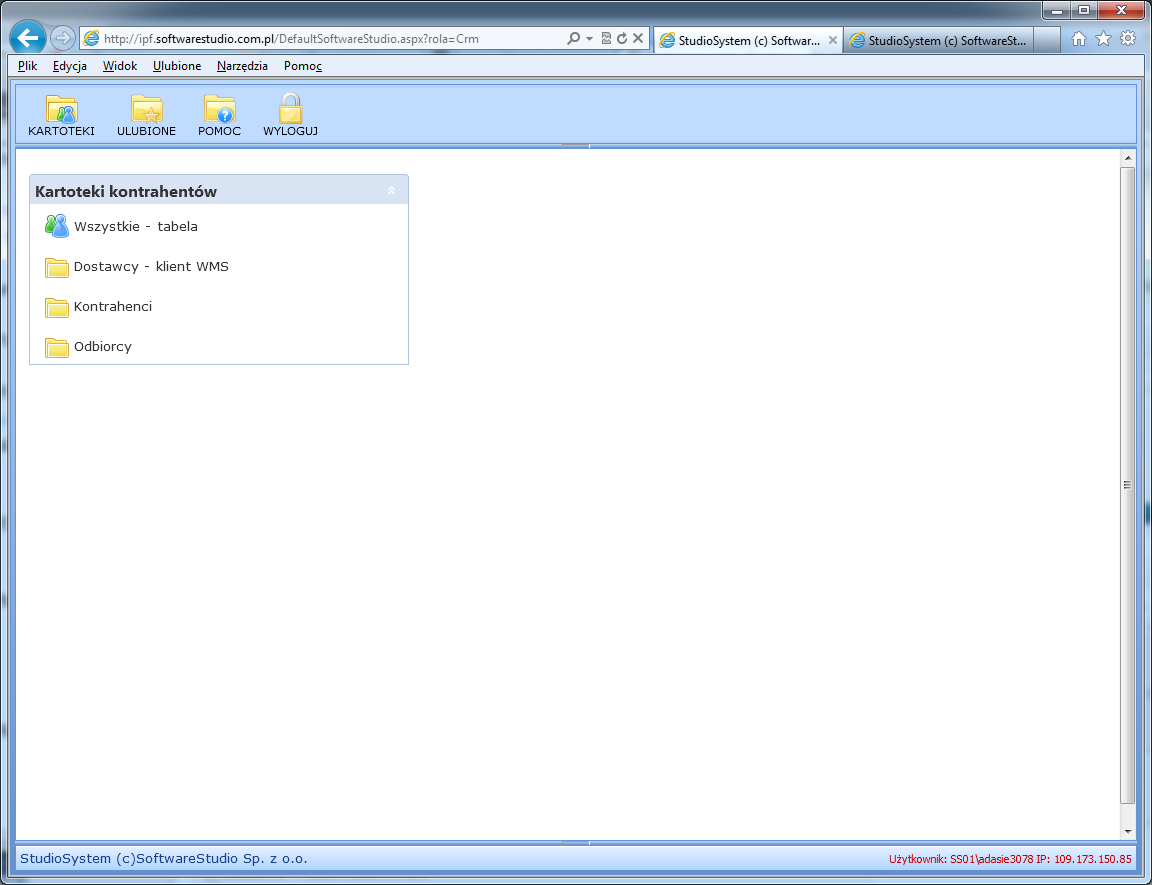Open address bar search dropdown arrow
This screenshot has height=885, width=1152.
pyautogui.click(x=590, y=39)
